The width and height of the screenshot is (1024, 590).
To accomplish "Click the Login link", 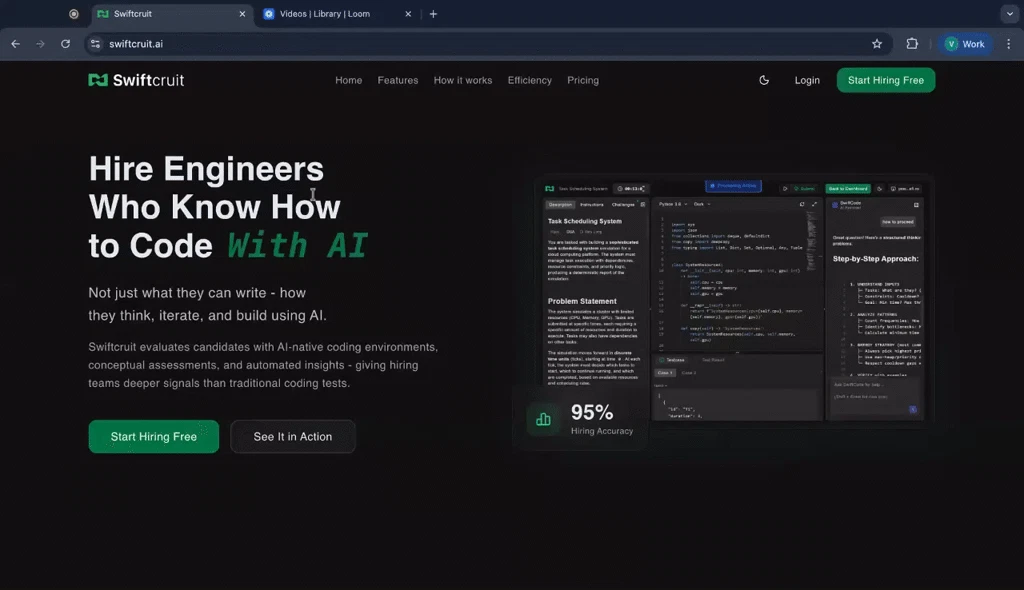I will [807, 80].
